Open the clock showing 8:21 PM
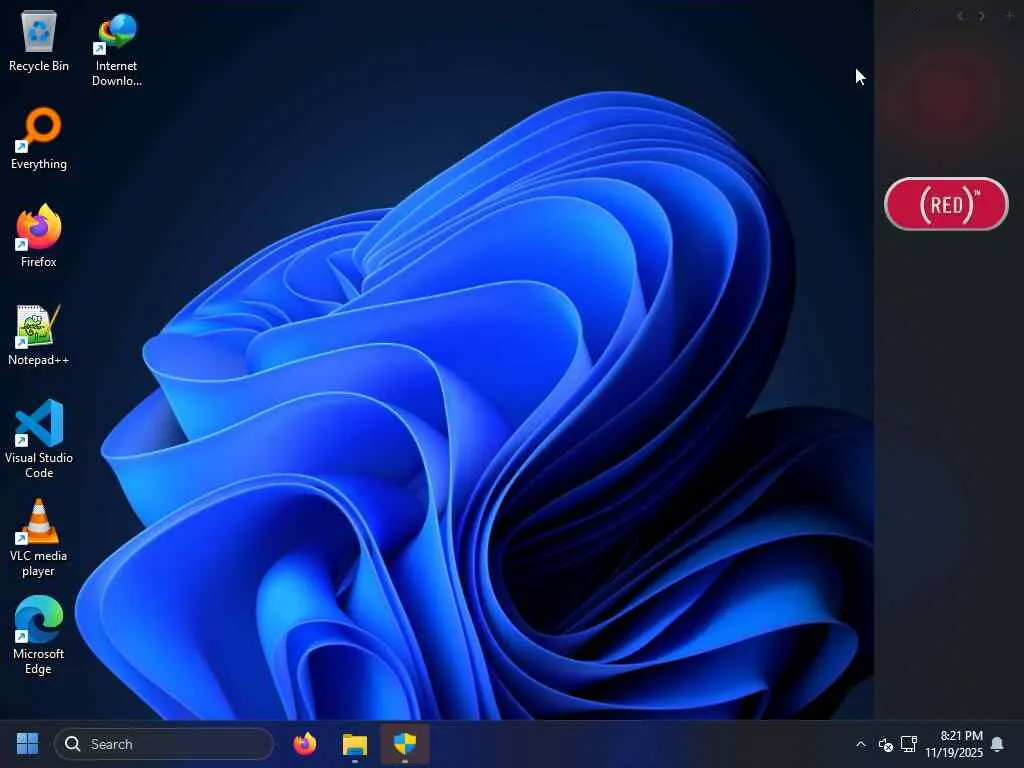The width and height of the screenshot is (1024, 768). (x=954, y=744)
